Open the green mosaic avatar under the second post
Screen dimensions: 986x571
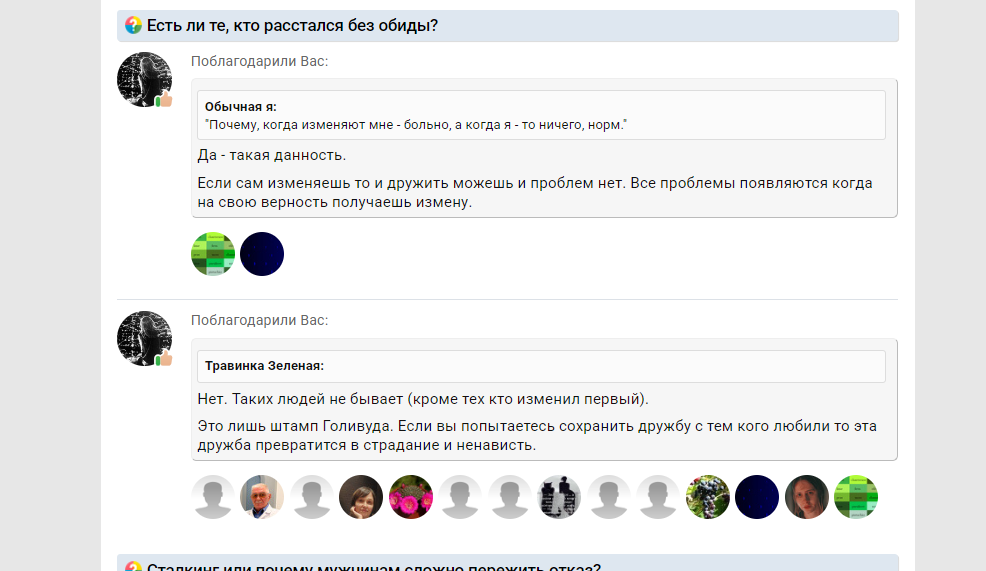pos(856,497)
